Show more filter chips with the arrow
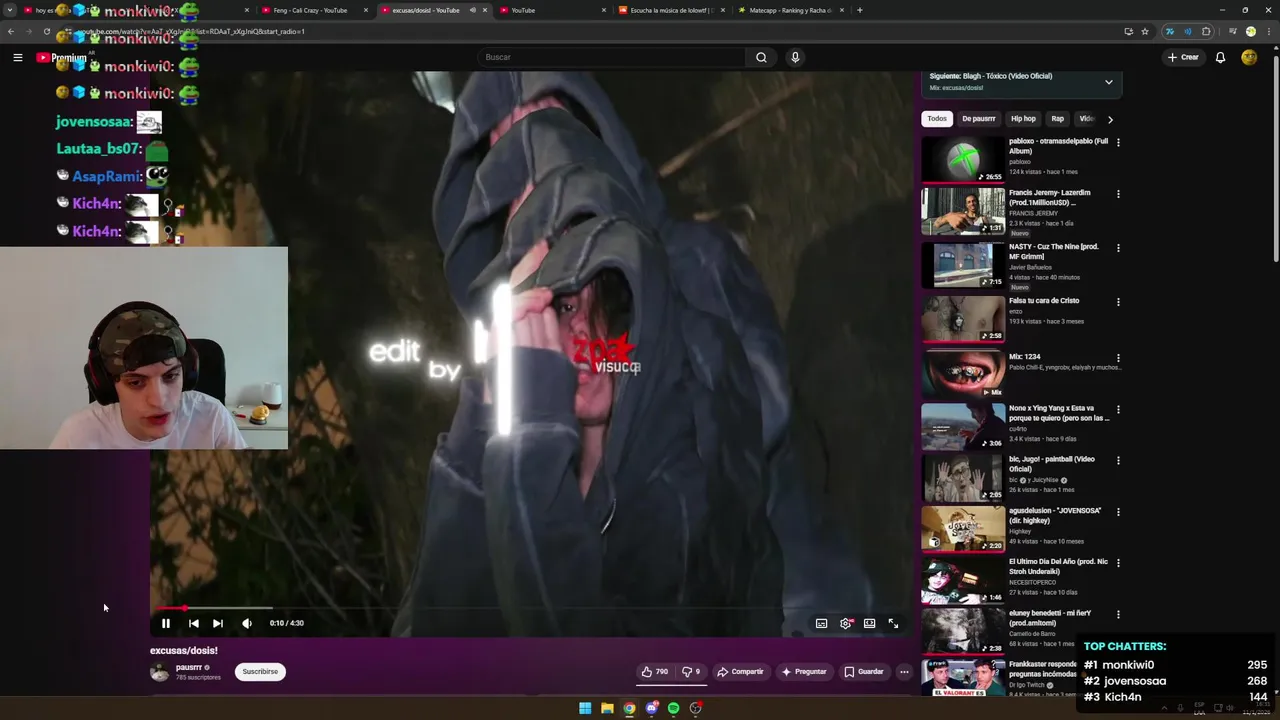 1110,119
